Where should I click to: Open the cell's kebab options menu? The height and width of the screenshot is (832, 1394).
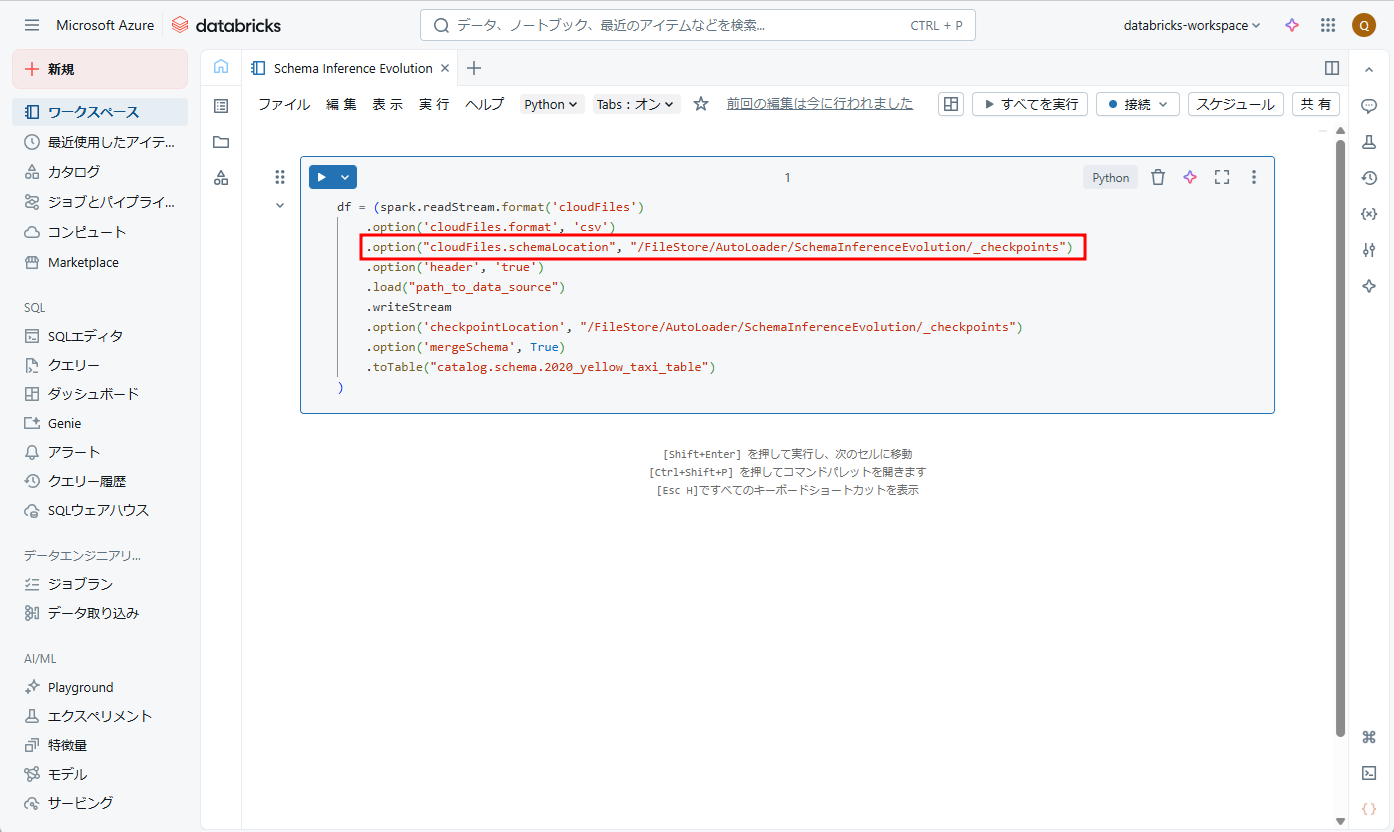pos(1253,177)
